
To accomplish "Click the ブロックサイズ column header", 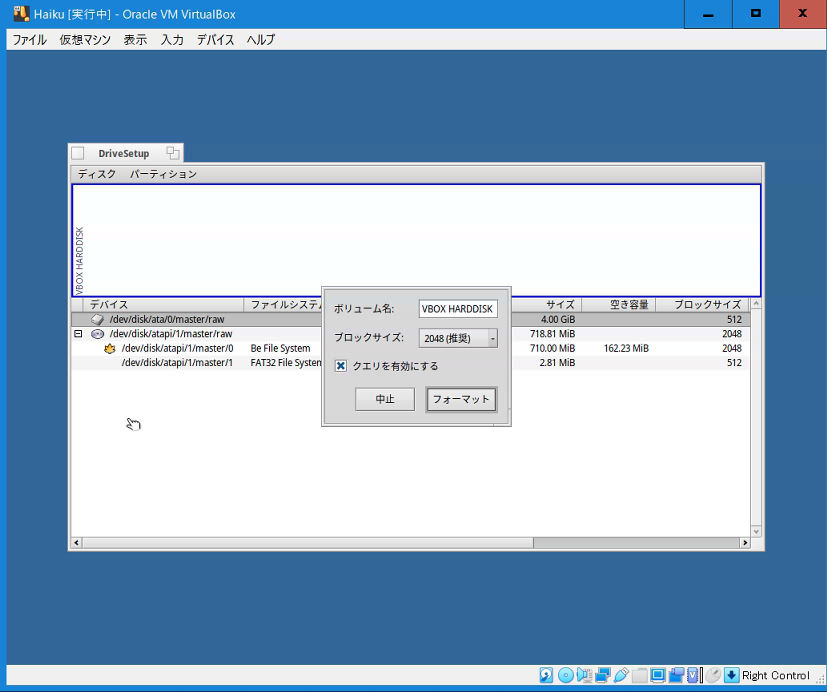I will point(703,305).
